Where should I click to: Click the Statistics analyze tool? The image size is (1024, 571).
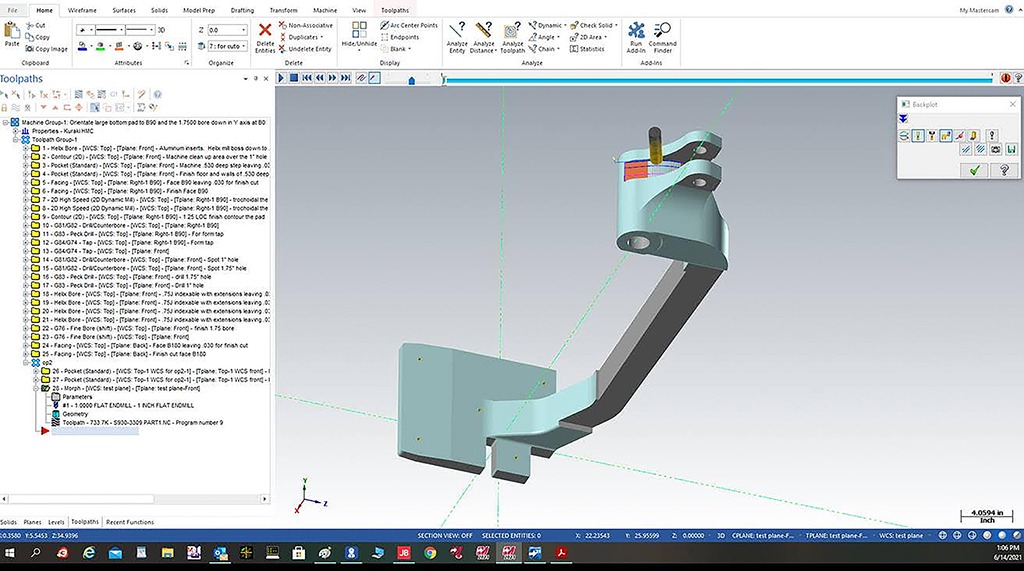(x=587, y=49)
